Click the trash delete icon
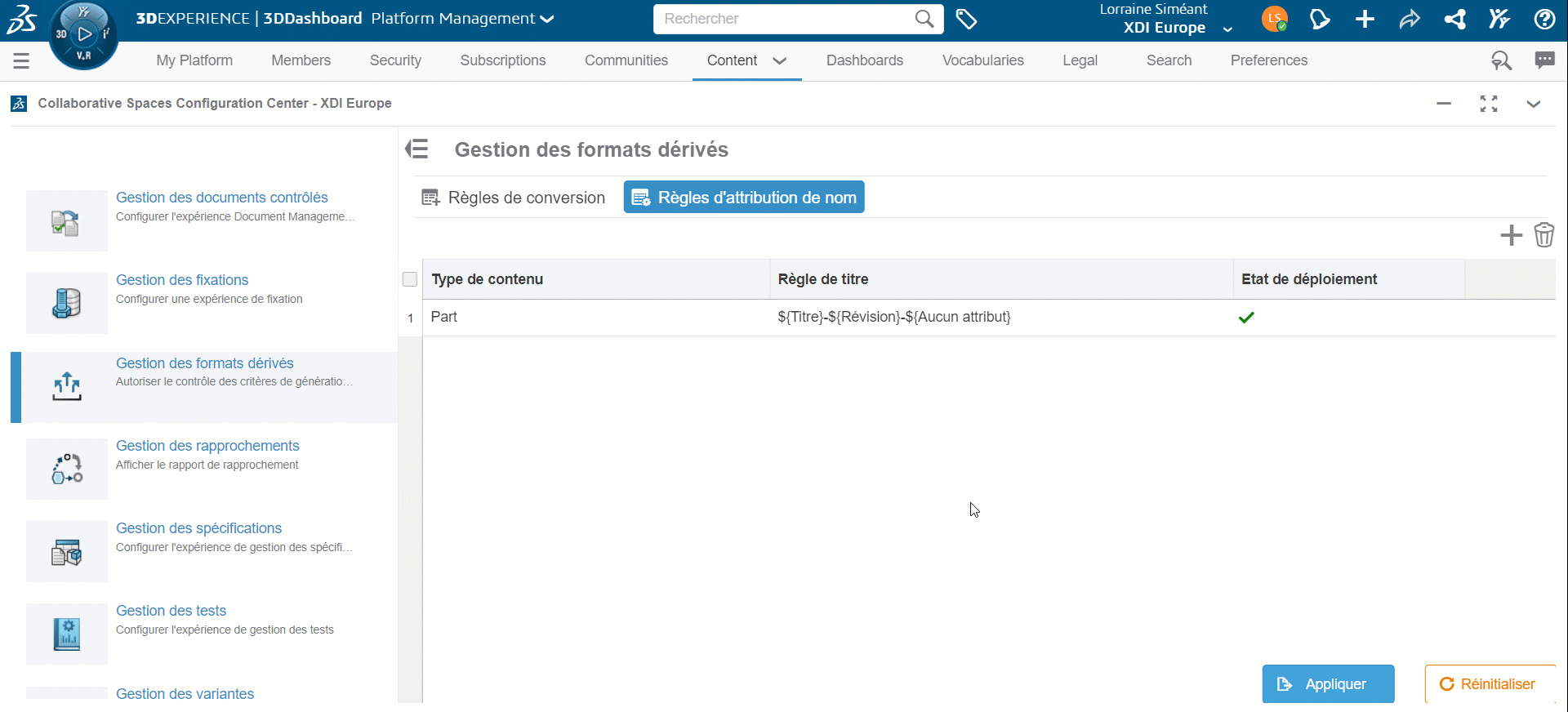This screenshot has height=712, width=1568. pos(1543,235)
